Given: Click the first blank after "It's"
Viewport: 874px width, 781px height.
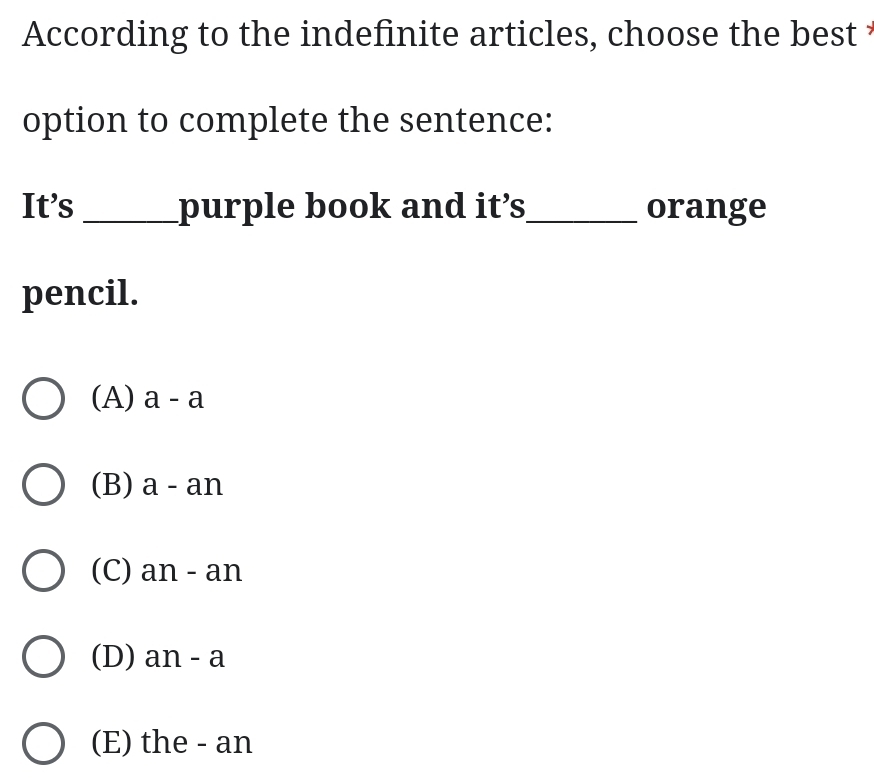Looking at the screenshot, I should [130, 212].
